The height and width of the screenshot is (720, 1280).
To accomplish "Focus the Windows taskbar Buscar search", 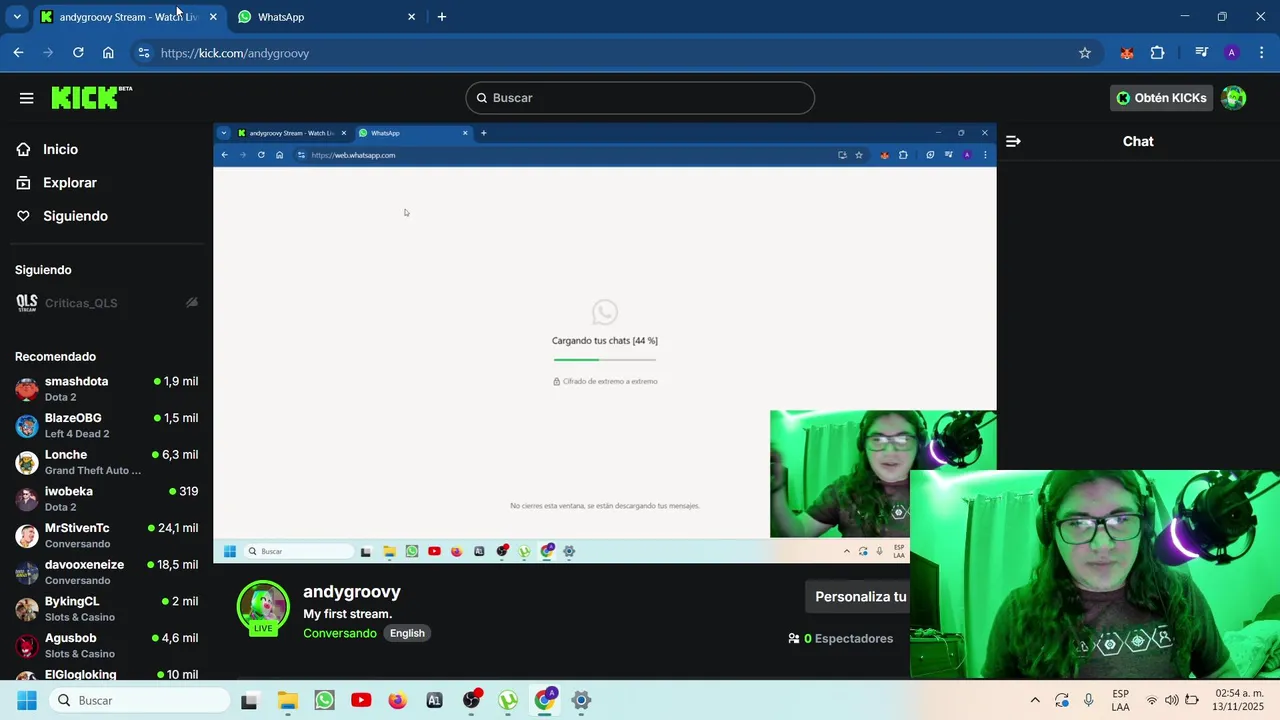I will pos(139,700).
